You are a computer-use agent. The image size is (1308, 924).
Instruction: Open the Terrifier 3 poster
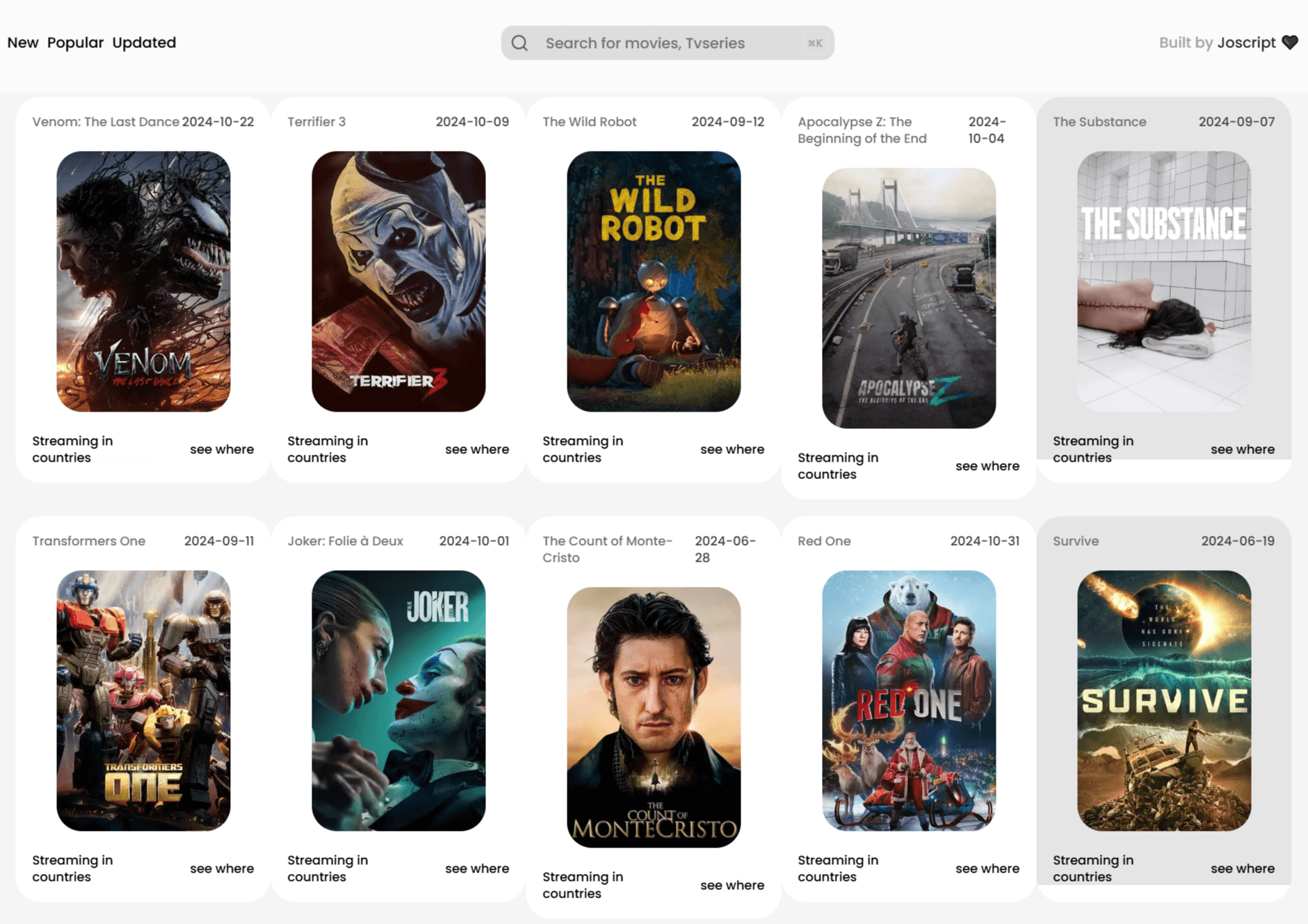[398, 282]
